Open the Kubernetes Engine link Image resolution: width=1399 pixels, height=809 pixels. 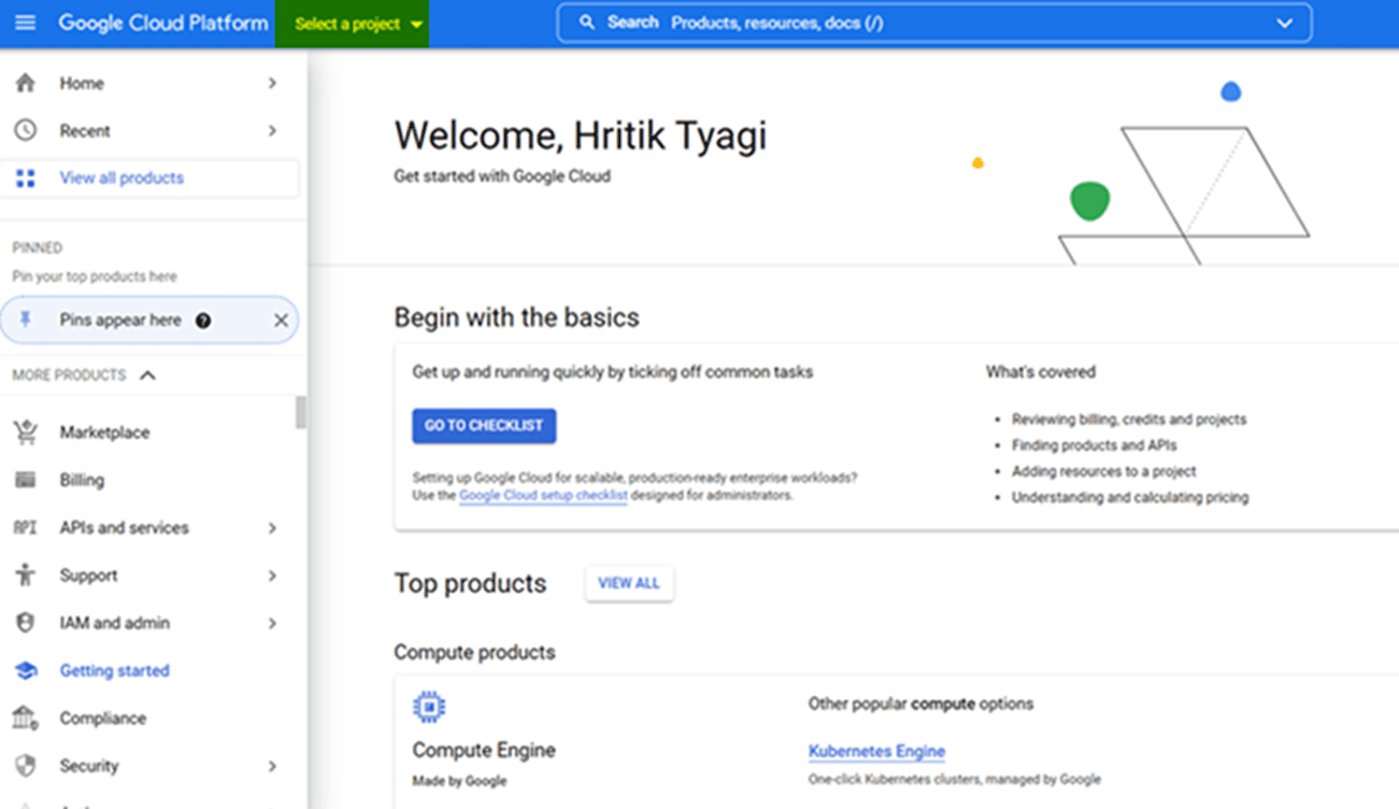click(x=875, y=751)
